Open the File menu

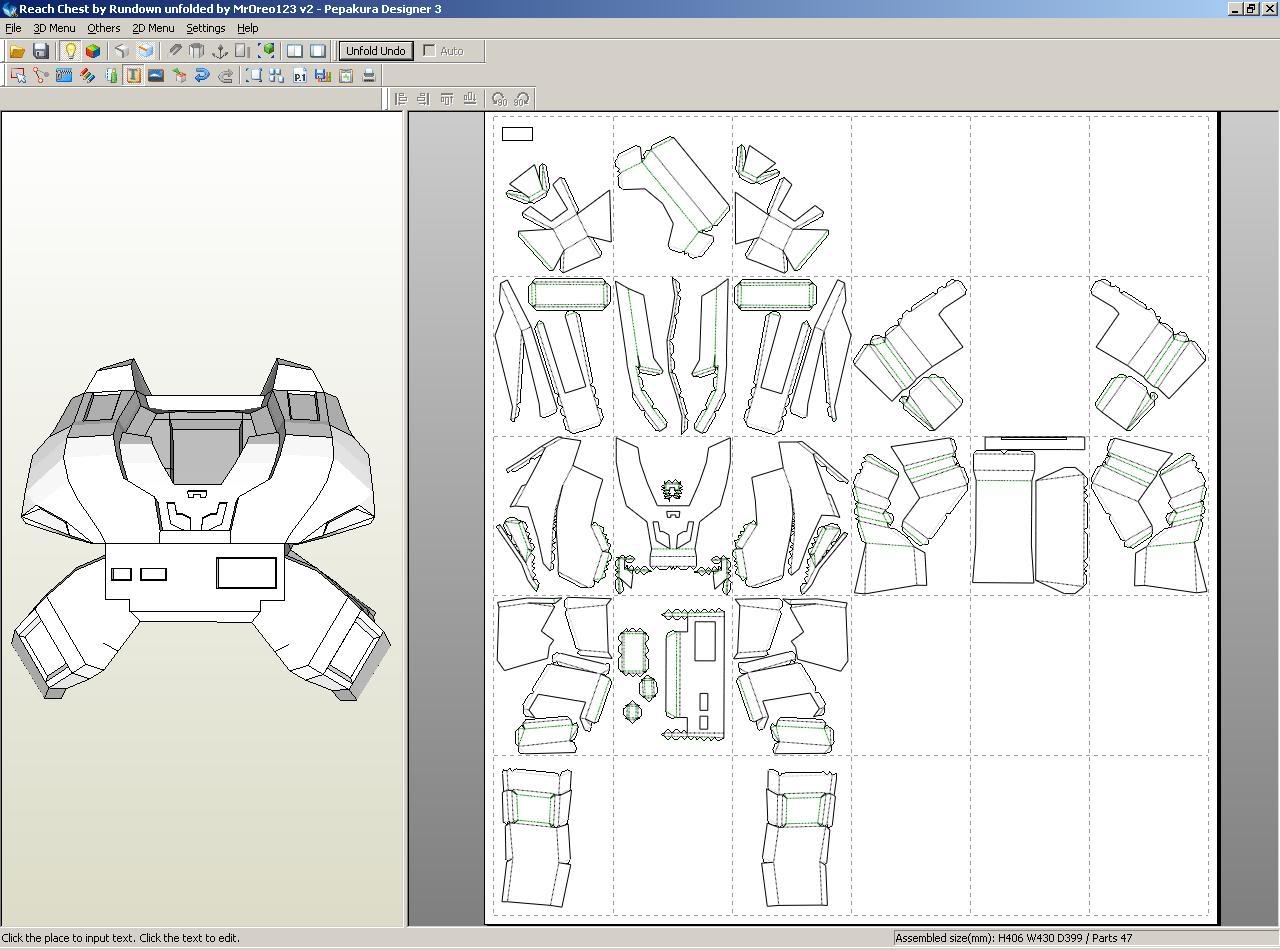point(13,28)
